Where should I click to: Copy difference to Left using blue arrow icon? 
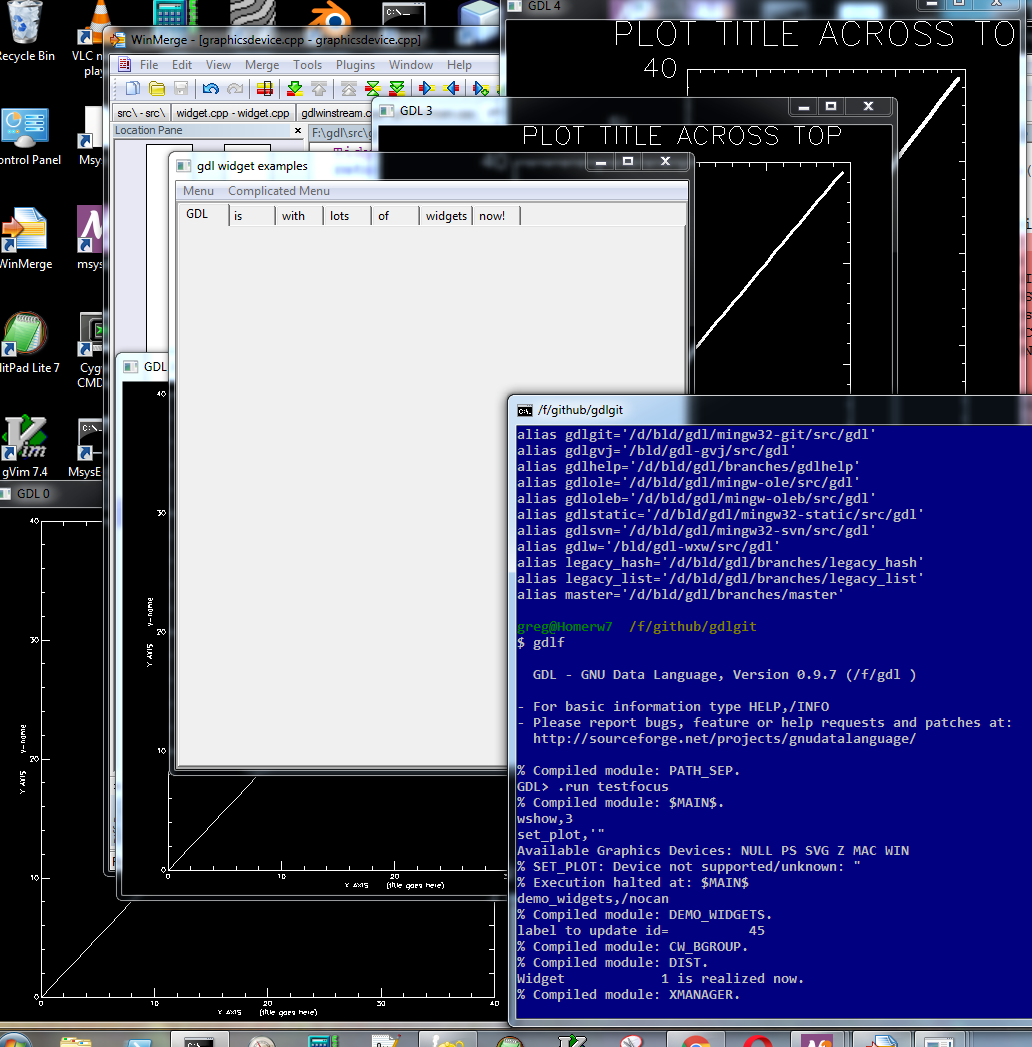pos(450,88)
